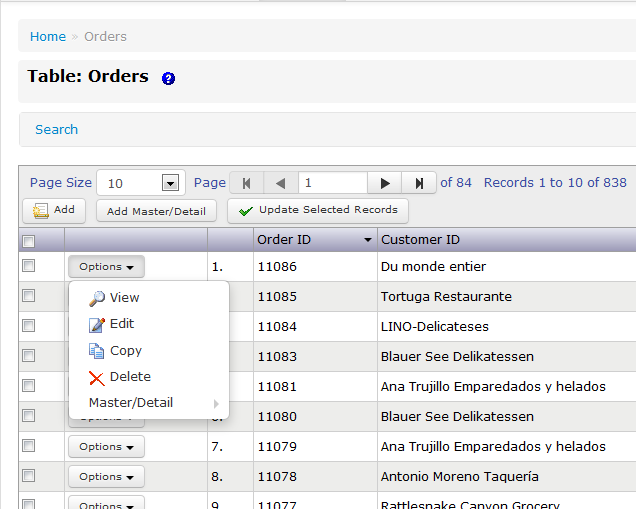Click the Home breadcrumb link
The height and width of the screenshot is (509, 636).
coord(47,37)
